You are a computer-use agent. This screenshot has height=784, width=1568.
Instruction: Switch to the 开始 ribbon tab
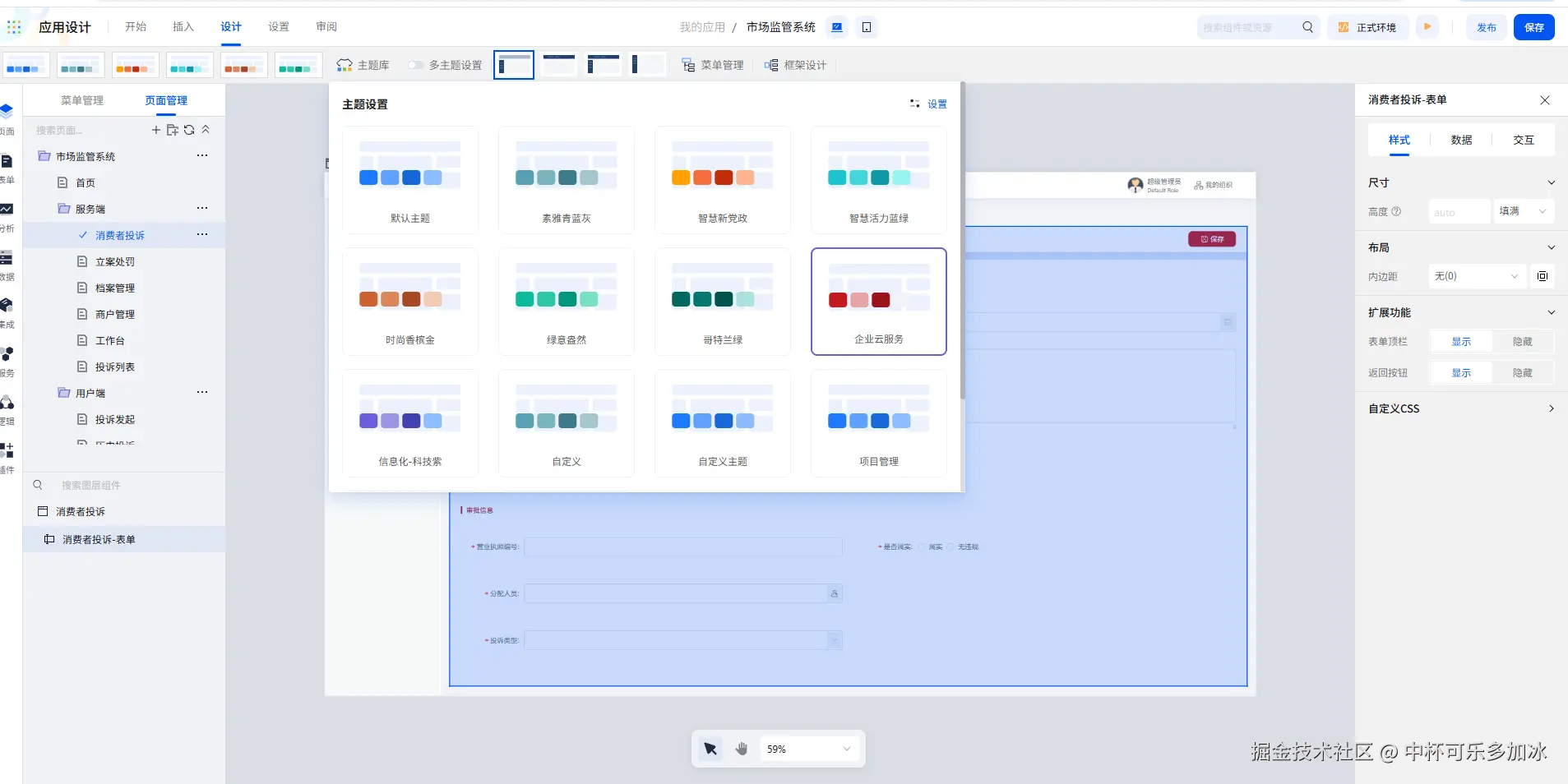click(136, 27)
